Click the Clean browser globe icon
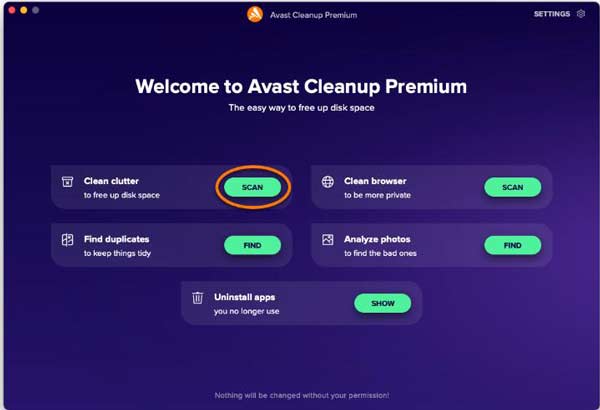600x410 pixels. (x=328, y=181)
